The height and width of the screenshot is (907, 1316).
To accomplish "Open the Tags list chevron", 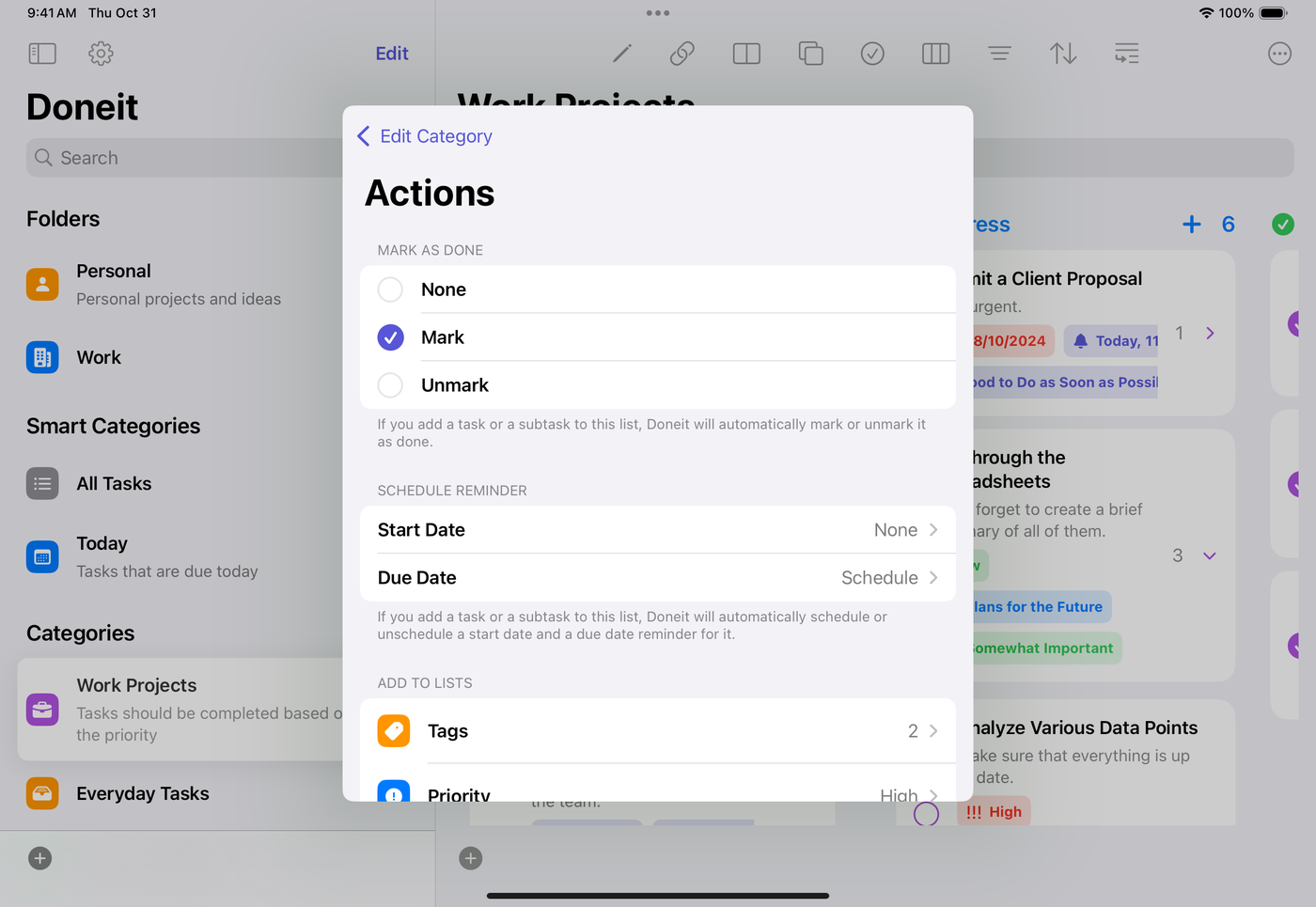I will tap(933, 730).
